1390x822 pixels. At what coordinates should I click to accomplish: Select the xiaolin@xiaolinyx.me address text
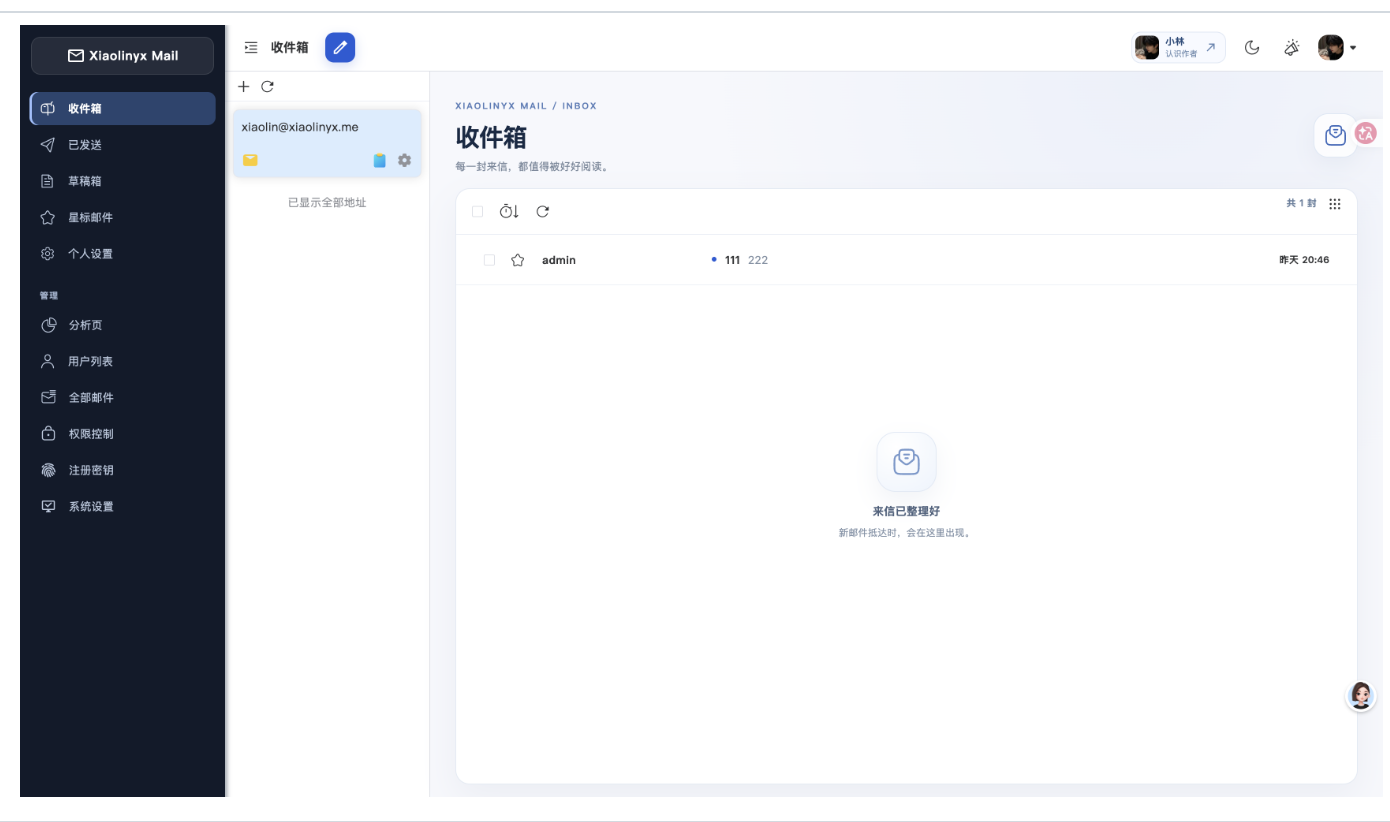pyautogui.click(x=300, y=127)
